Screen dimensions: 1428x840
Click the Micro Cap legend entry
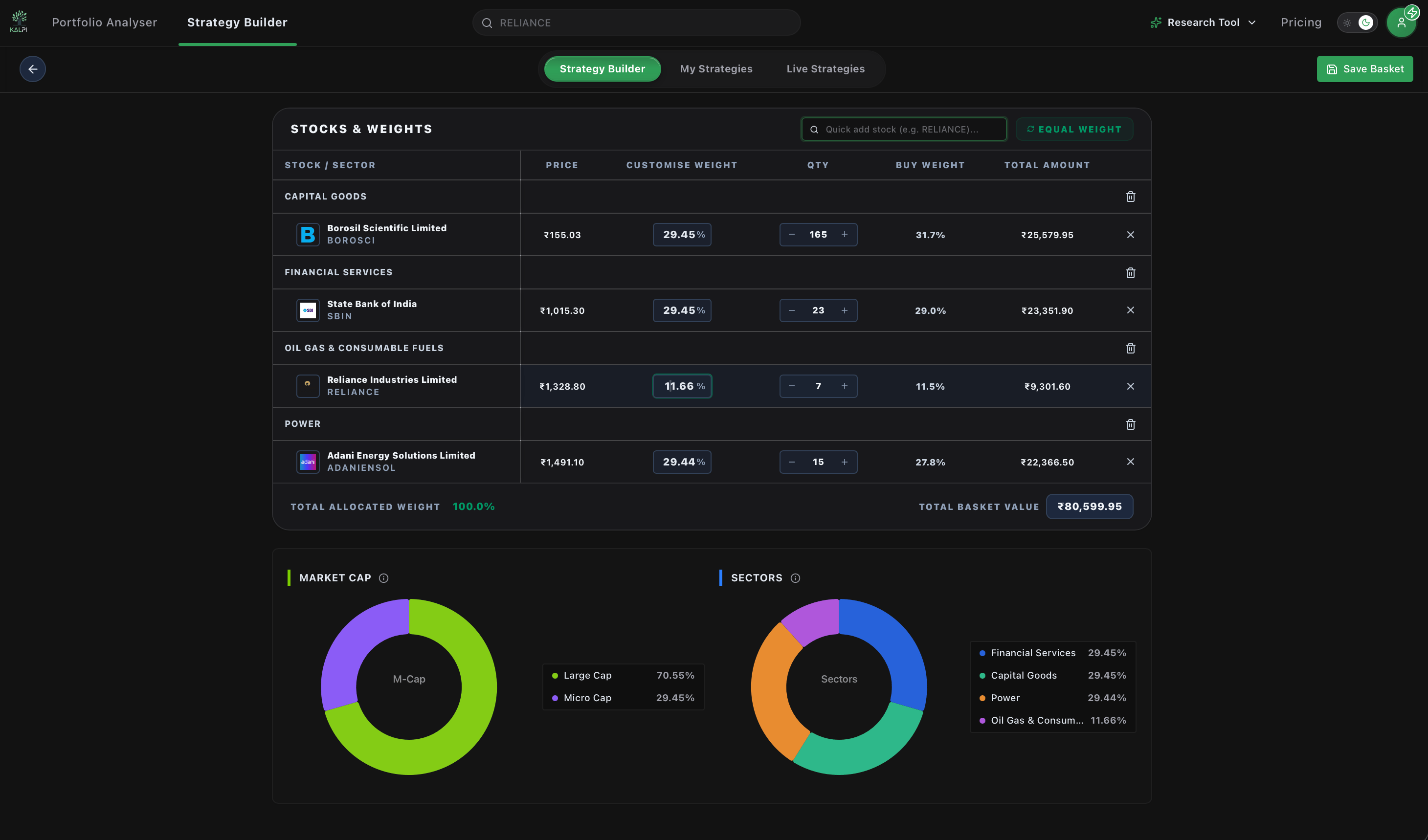[623, 698]
